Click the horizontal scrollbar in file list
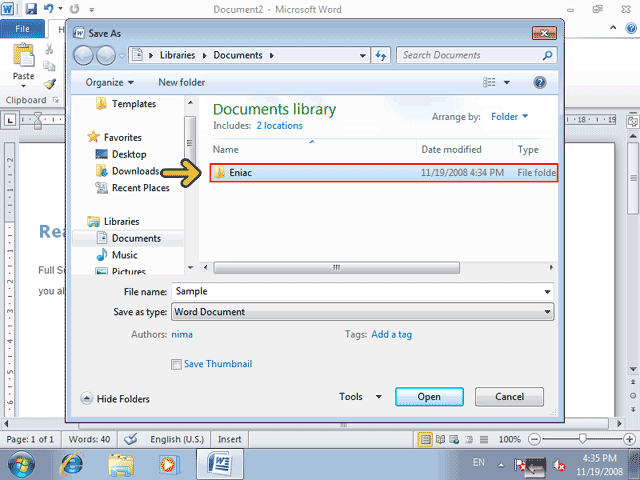Image resolution: width=640 pixels, height=480 pixels. 336,268
